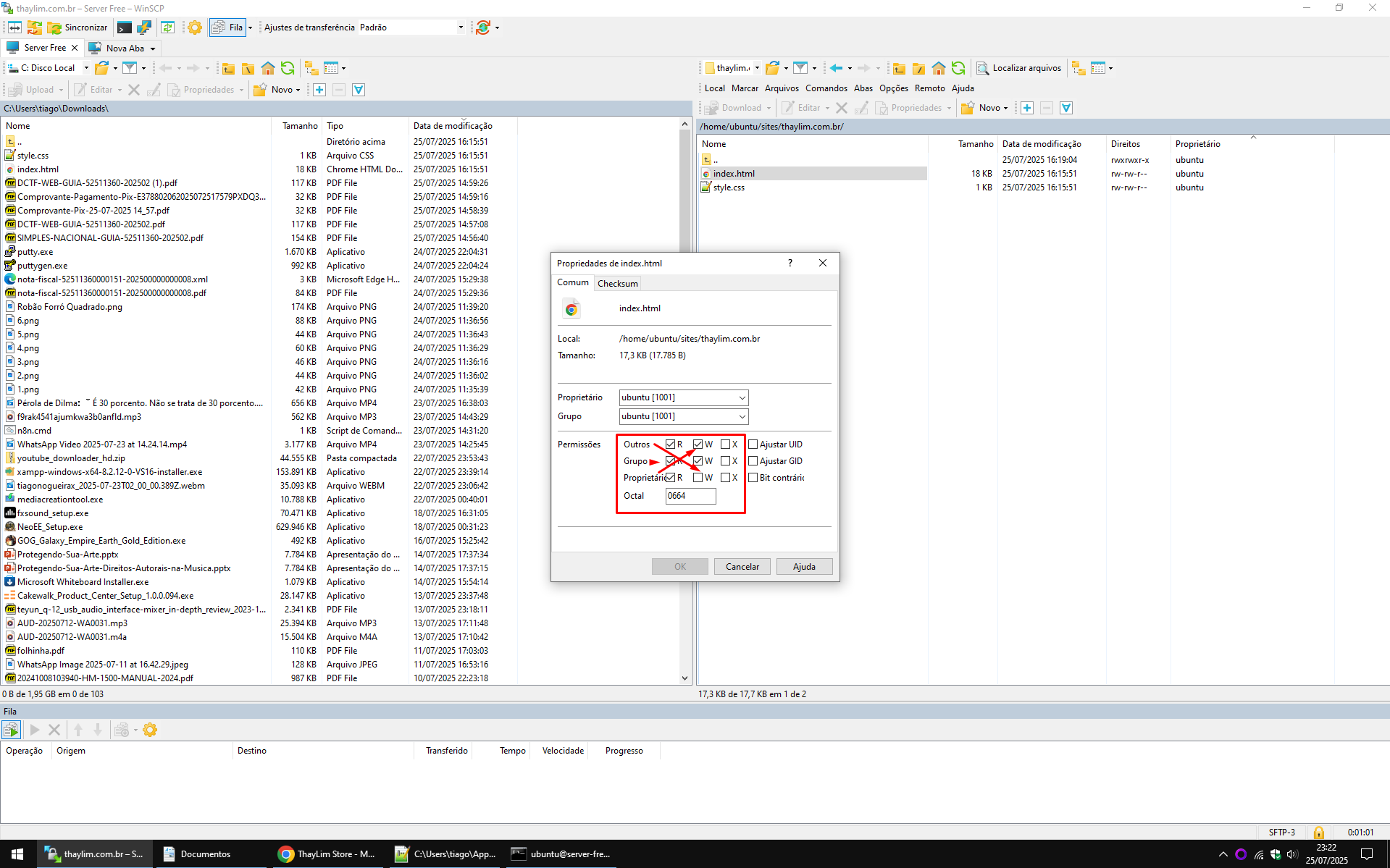Viewport: 1390px width, 868px height.
Task: Expand the Proprietário ubuntu [1001] dropdown
Action: (742, 397)
